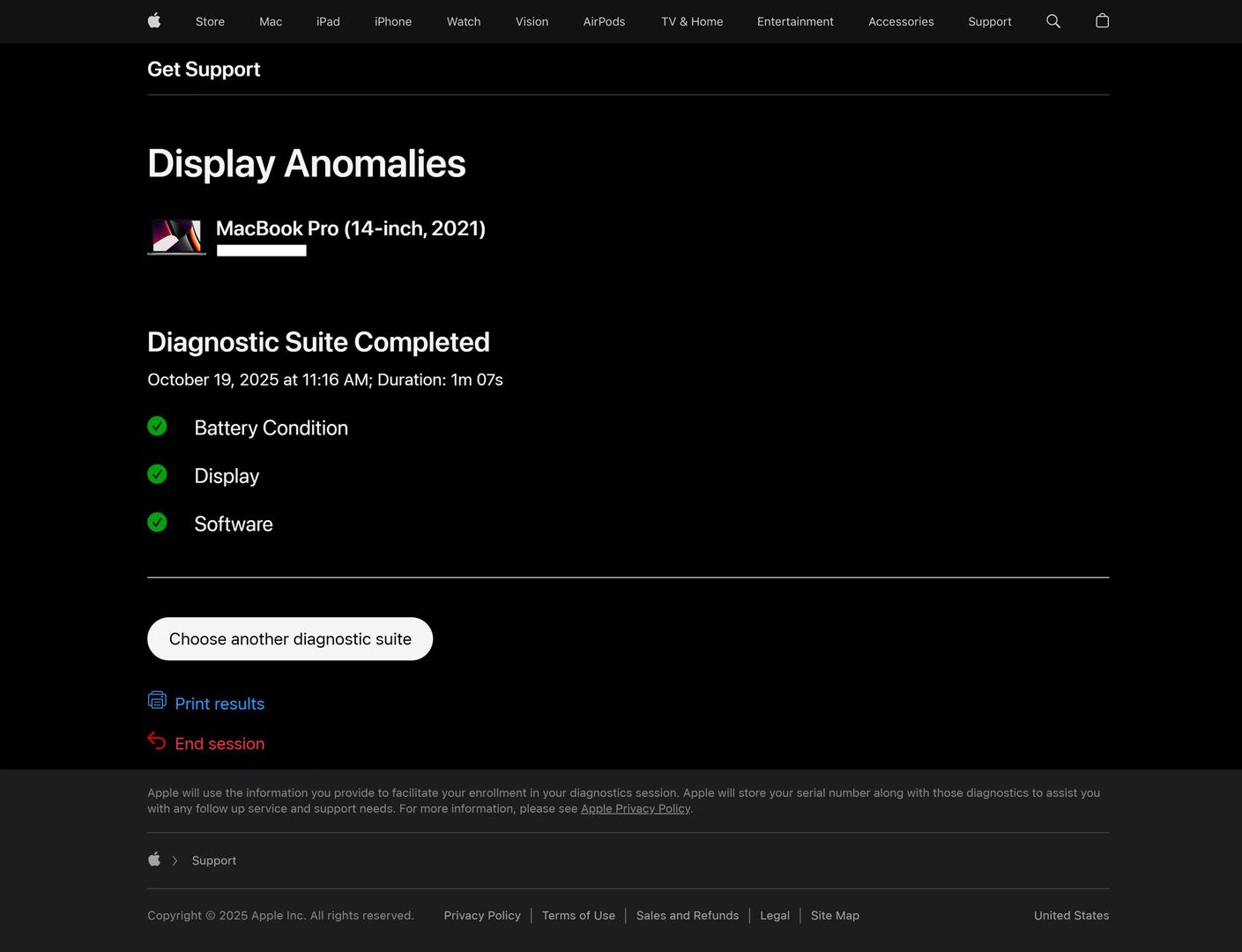Image resolution: width=1242 pixels, height=952 pixels.
Task: Click the MacBook Pro device thumbnail
Action: pyautogui.click(x=176, y=237)
